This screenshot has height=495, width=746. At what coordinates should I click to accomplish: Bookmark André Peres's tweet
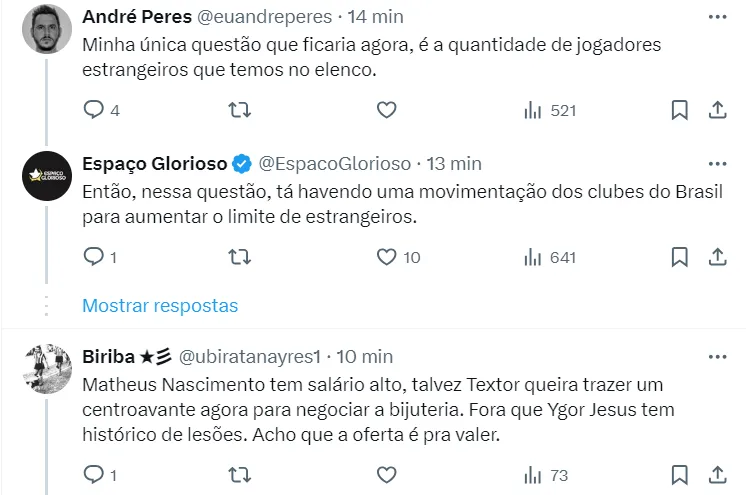click(679, 110)
